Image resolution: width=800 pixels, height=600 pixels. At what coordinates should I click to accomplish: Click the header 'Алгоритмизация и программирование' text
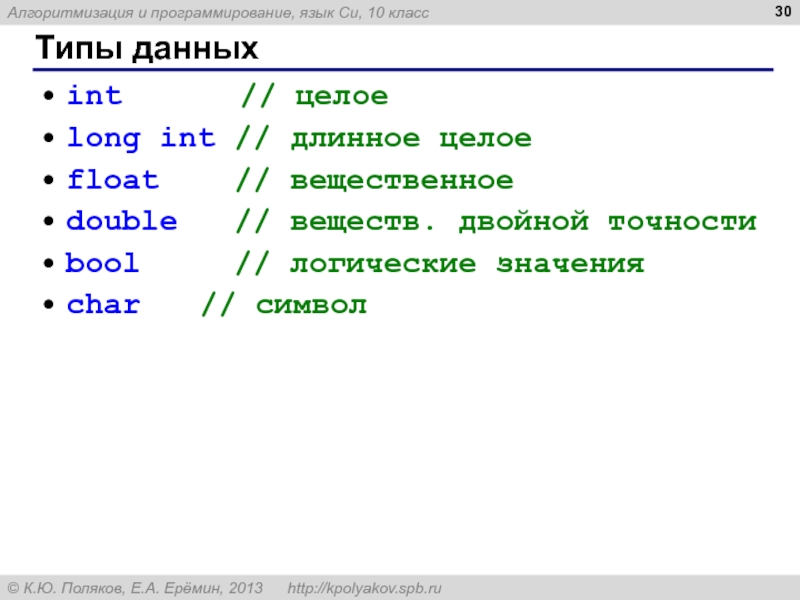(x=151, y=13)
